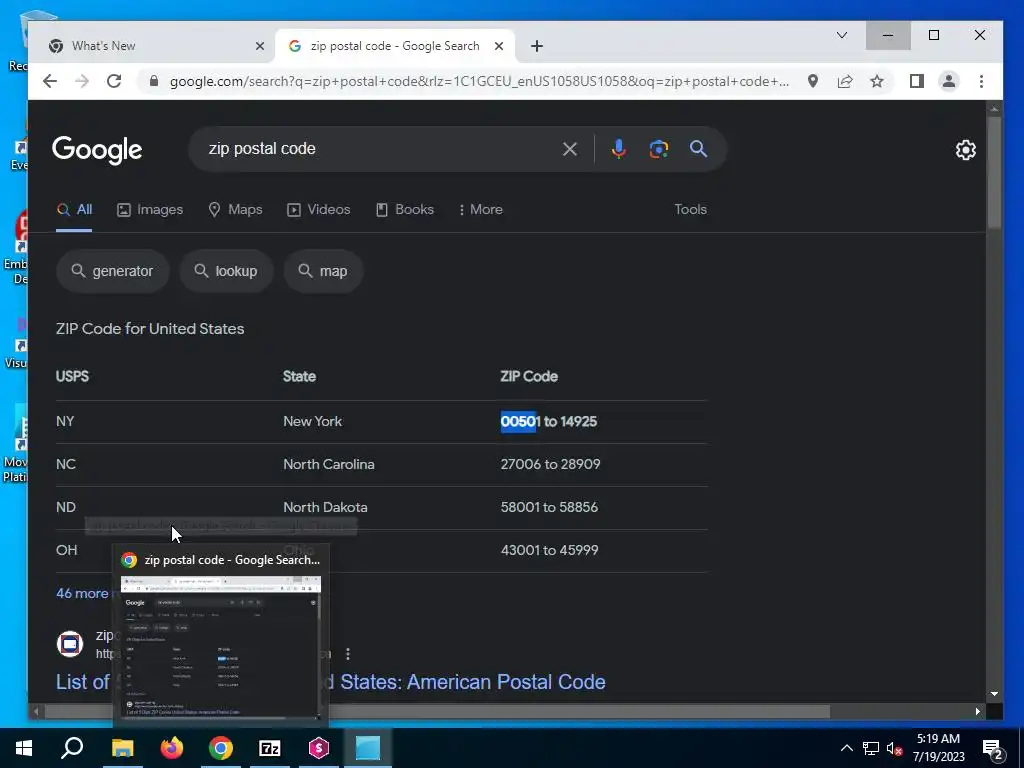
Task: Close the What's New tab
Action: [259, 46]
